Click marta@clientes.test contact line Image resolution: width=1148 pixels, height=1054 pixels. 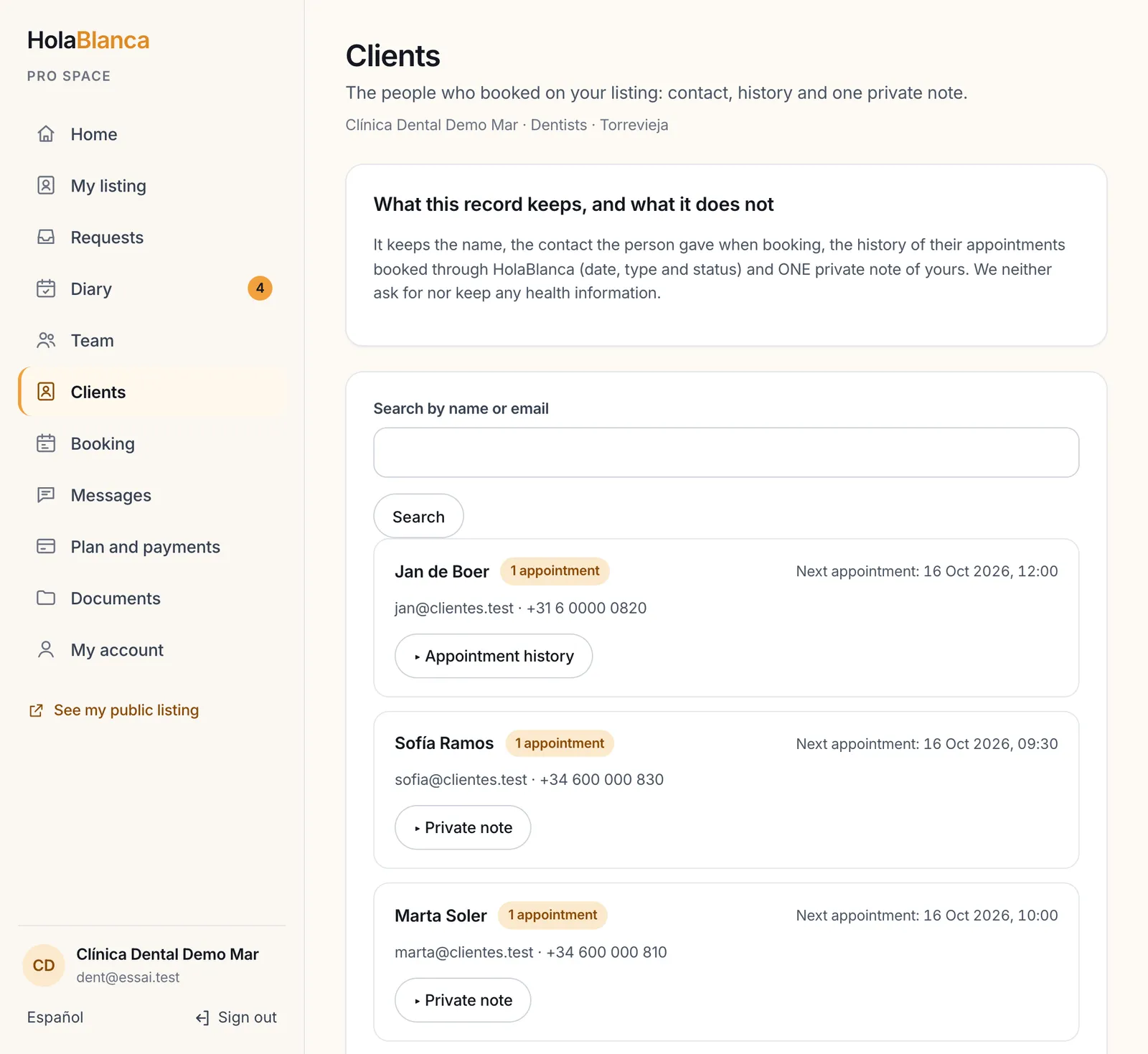pyautogui.click(x=531, y=952)
